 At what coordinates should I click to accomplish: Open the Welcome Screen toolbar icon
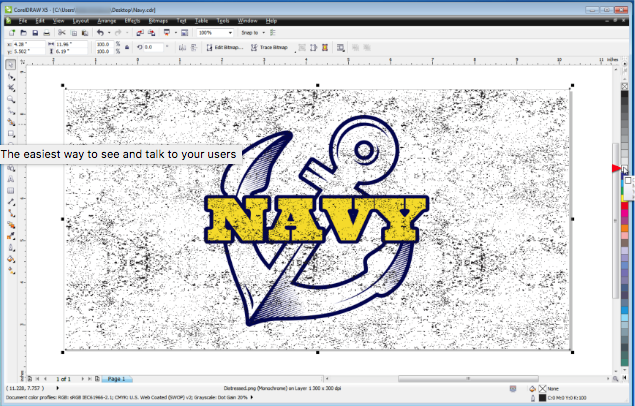pyautogui.click(x=184, y=33)
